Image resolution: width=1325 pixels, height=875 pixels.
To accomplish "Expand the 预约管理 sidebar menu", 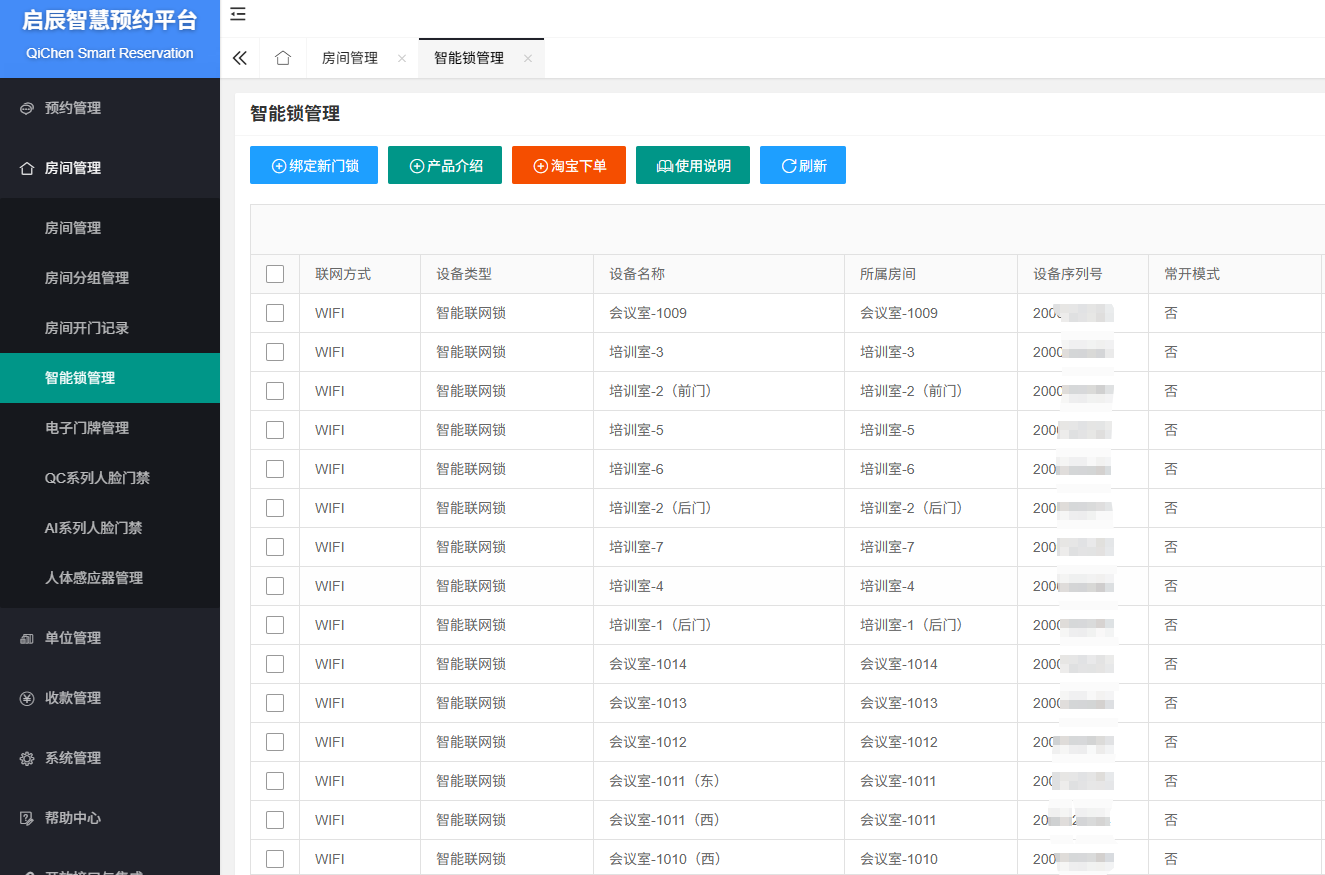I will tap(110, 108).
